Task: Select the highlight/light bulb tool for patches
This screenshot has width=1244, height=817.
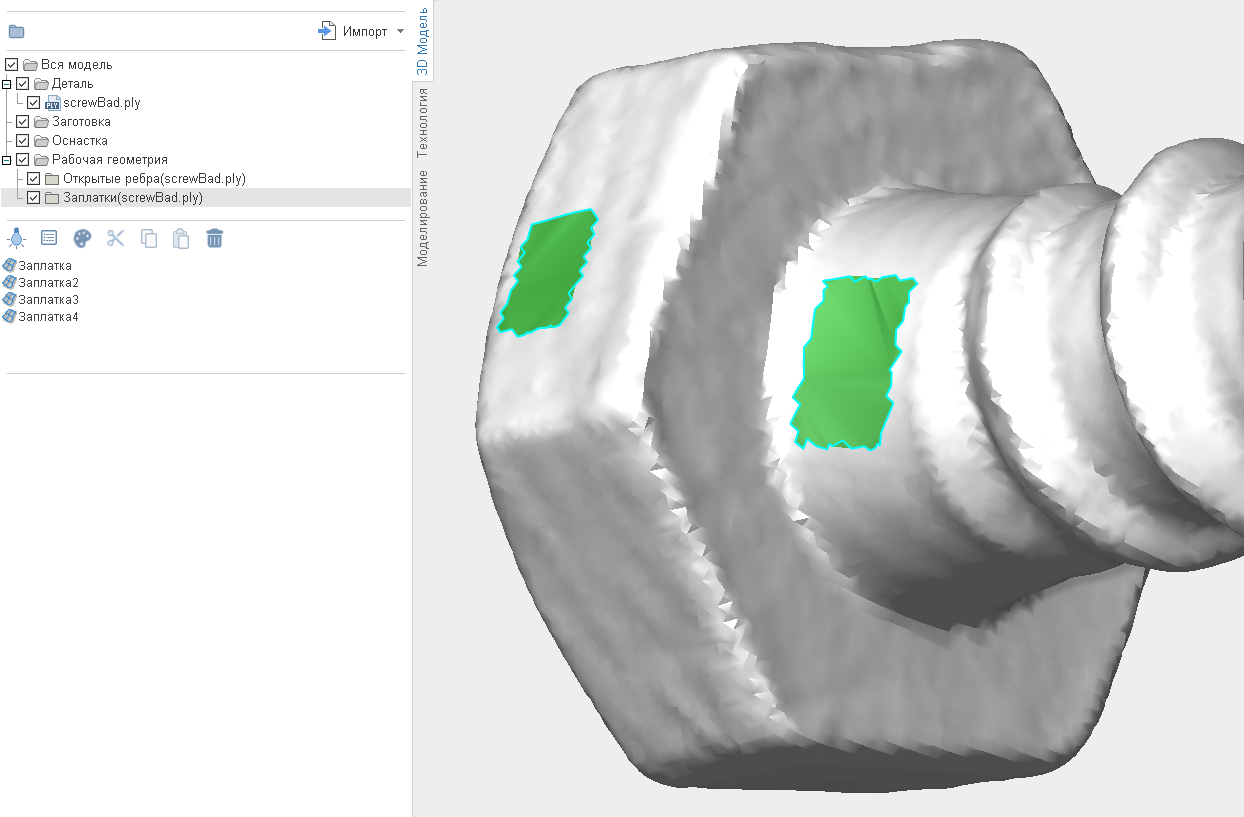Action: [16, 238]
